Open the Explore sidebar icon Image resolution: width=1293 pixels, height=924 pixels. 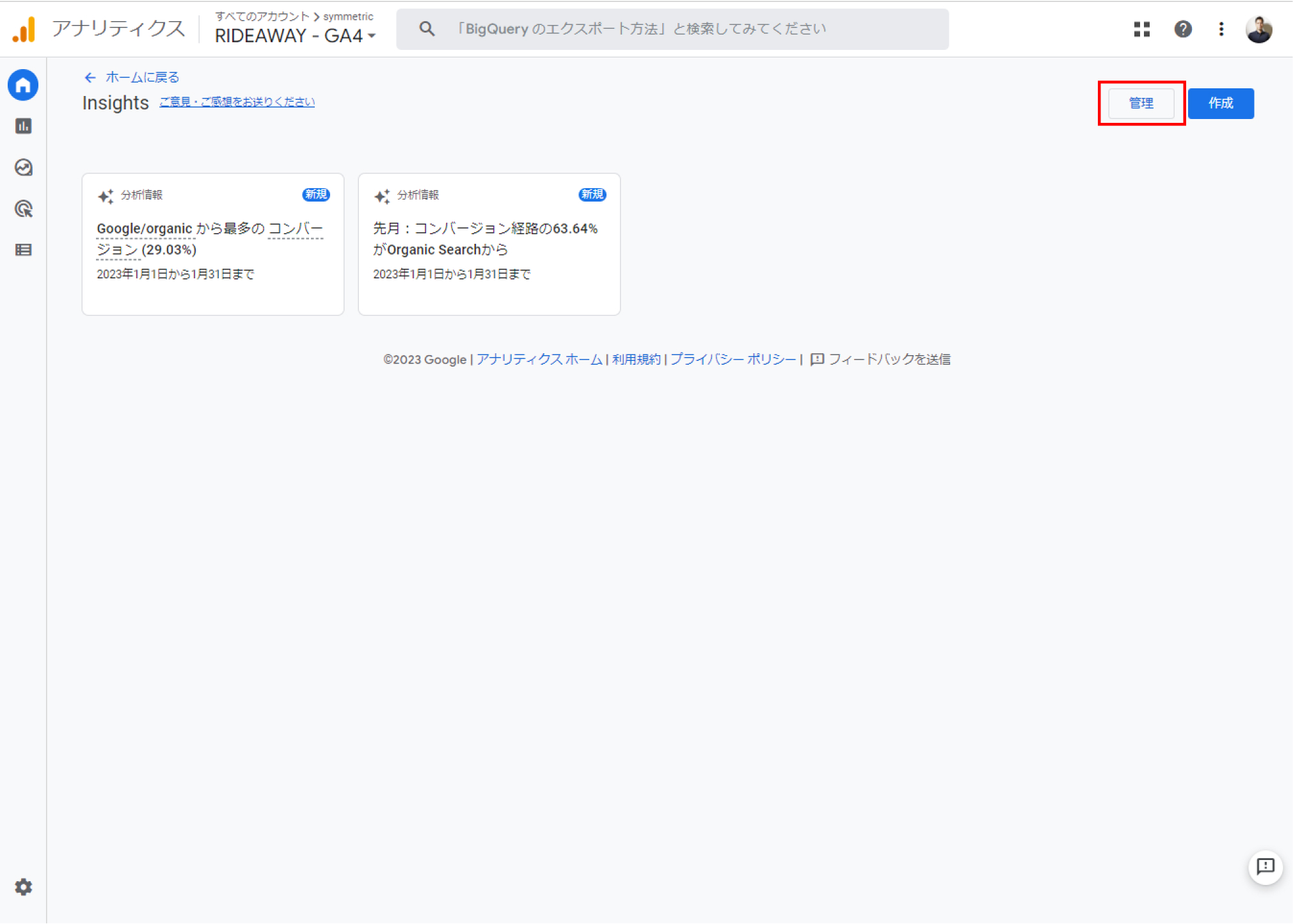click(24, 168)
